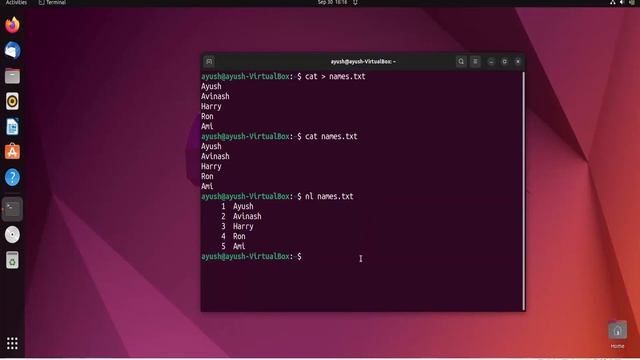Open the terminal hamburger menu
The image size is (640, 360).
coord(476,62)
